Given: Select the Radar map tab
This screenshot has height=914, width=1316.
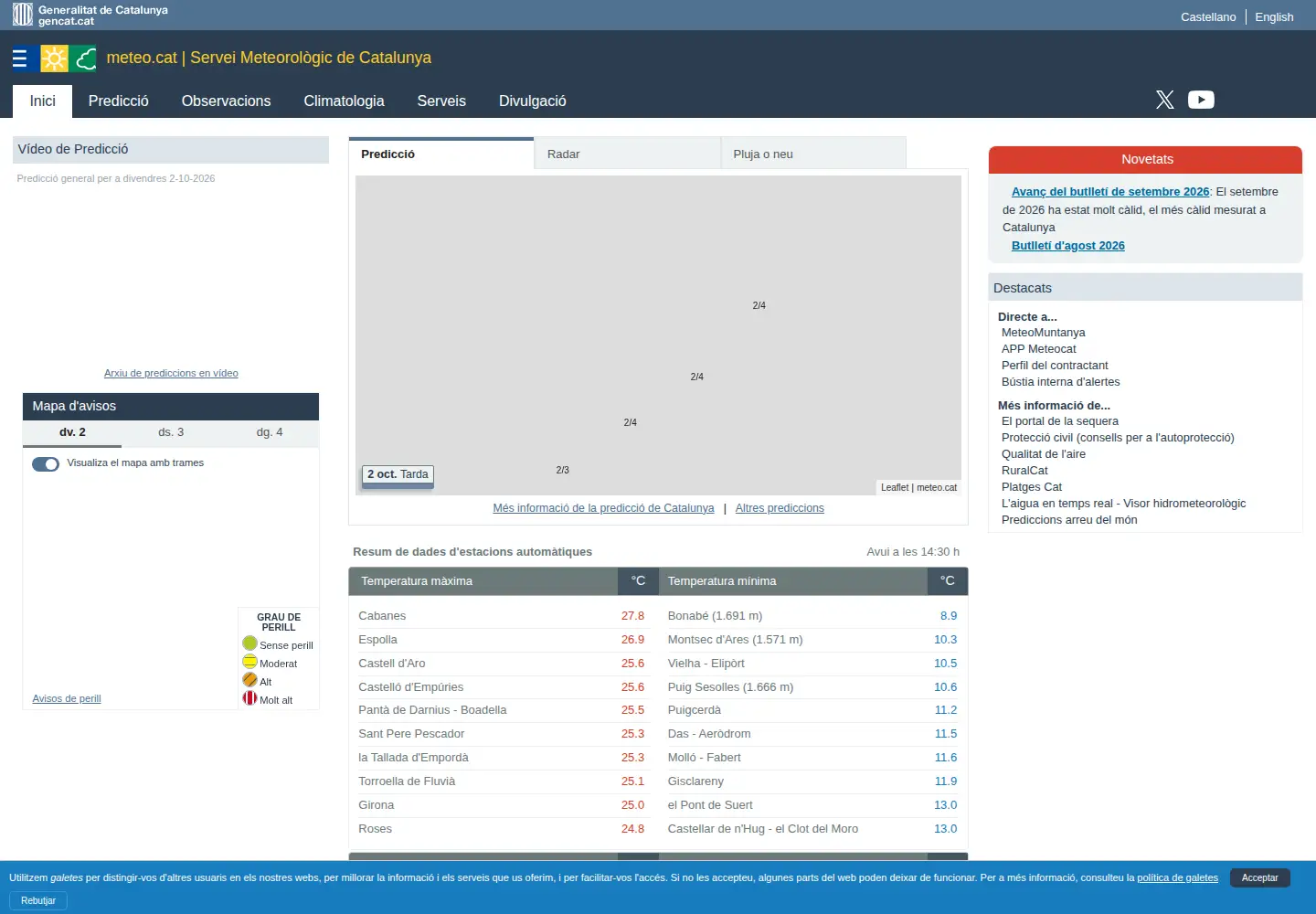Looking at the screenshot, I should [628, 154].
